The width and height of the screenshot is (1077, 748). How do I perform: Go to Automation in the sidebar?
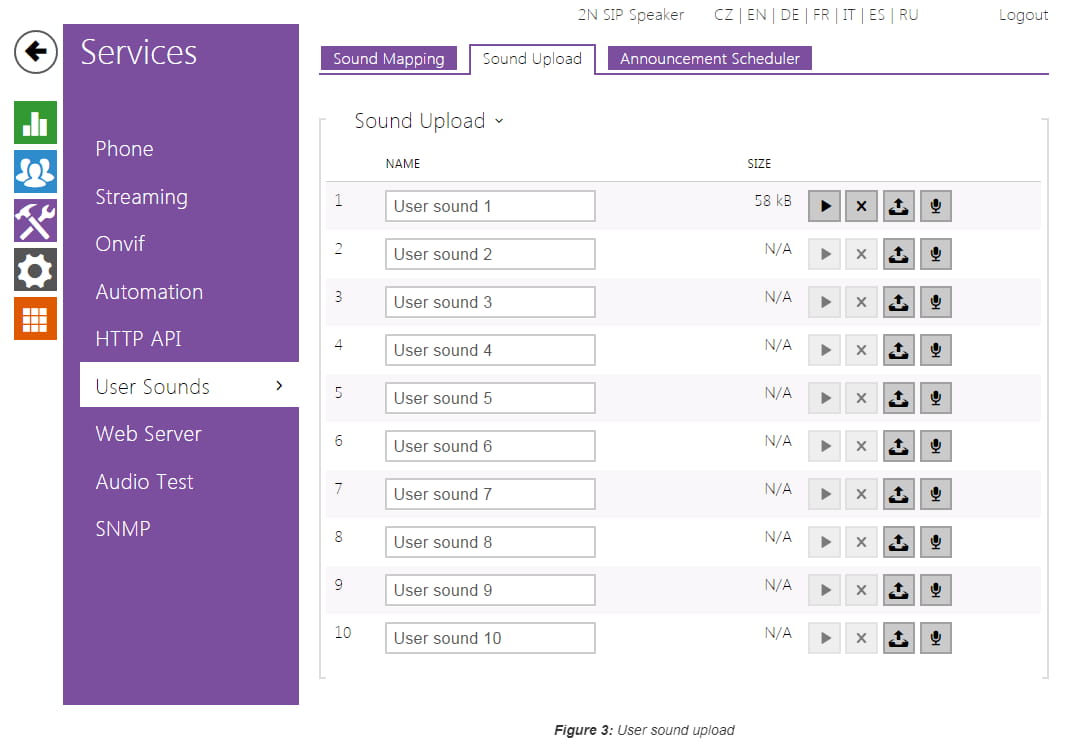pos(149,292)
